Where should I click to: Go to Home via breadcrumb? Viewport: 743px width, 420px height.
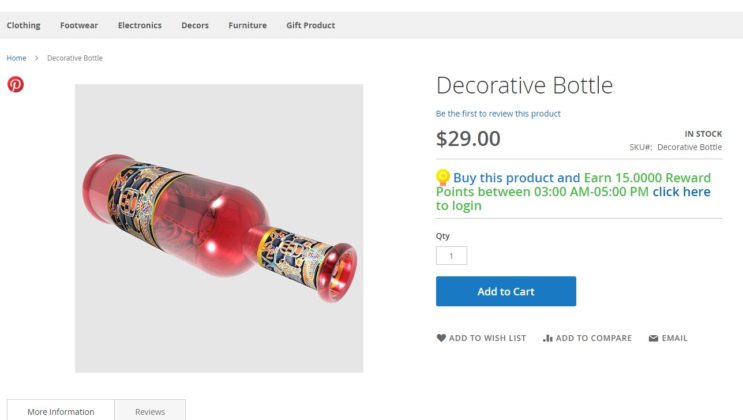[x=16, y=58]
